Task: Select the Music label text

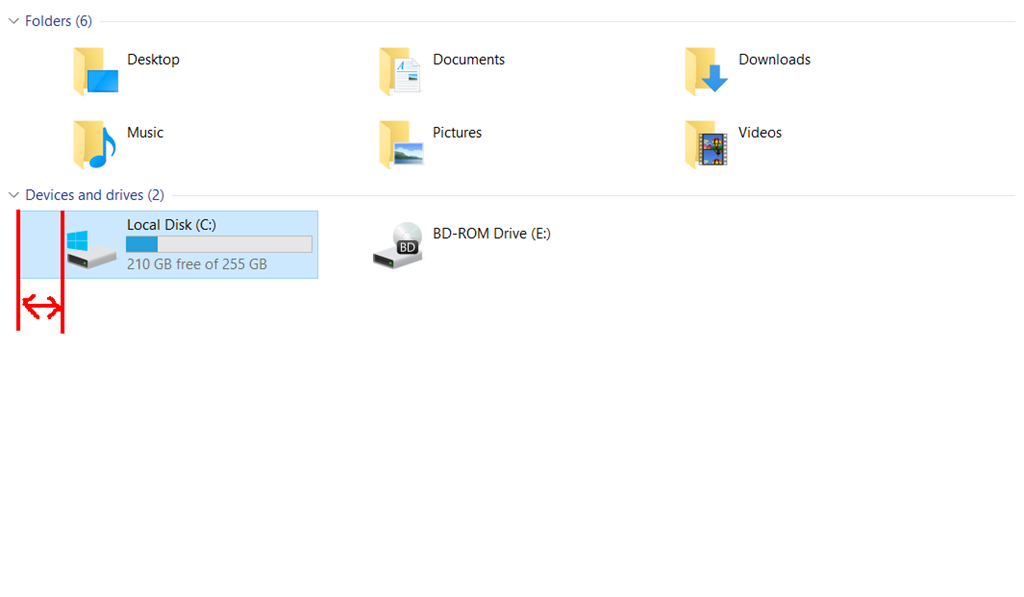Action: (x=145, y=133)
